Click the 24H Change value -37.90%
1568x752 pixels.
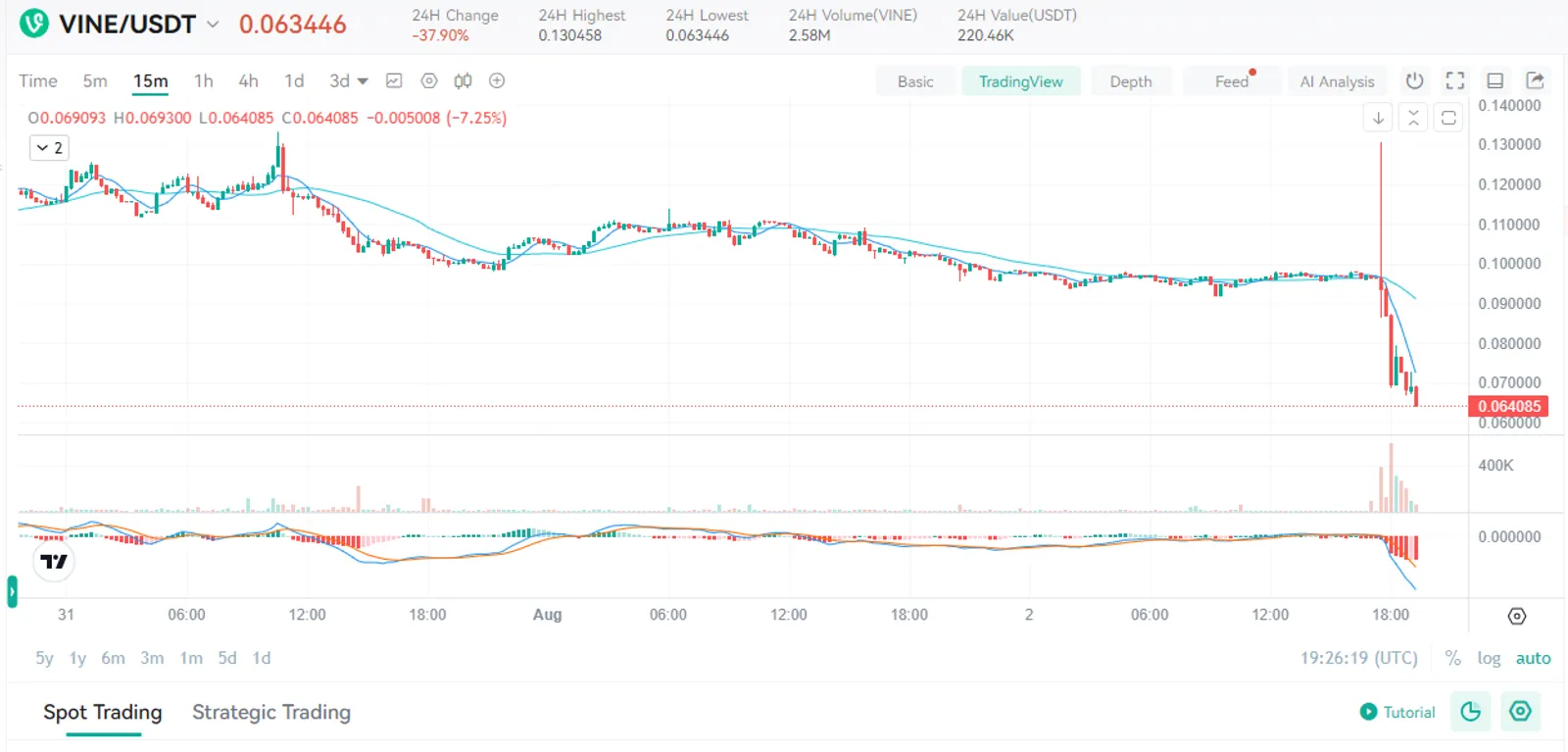(440, 35)
